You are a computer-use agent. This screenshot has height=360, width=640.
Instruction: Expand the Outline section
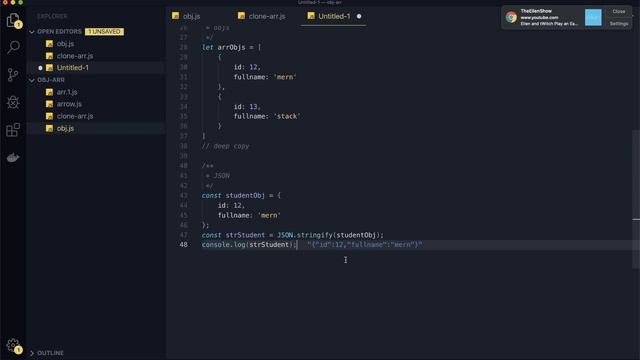coord(32,353)
